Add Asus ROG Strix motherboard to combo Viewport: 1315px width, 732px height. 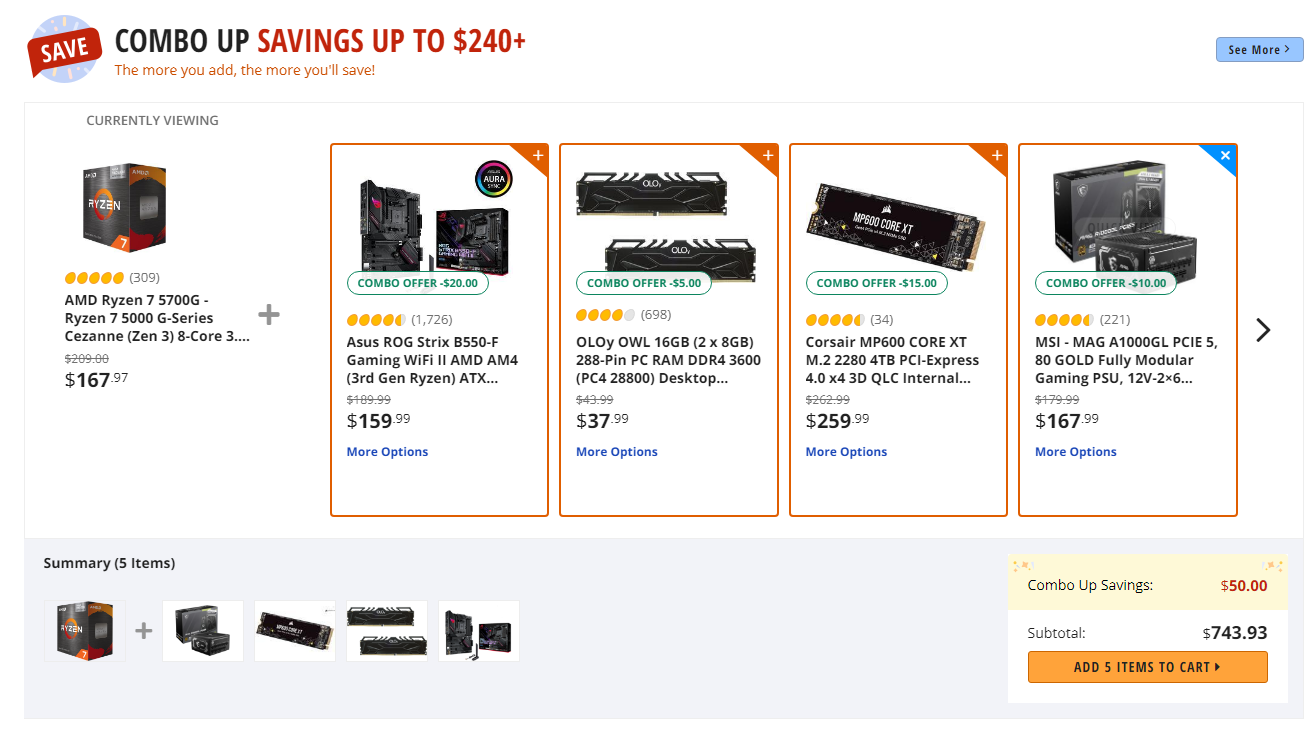pos(538,156)
